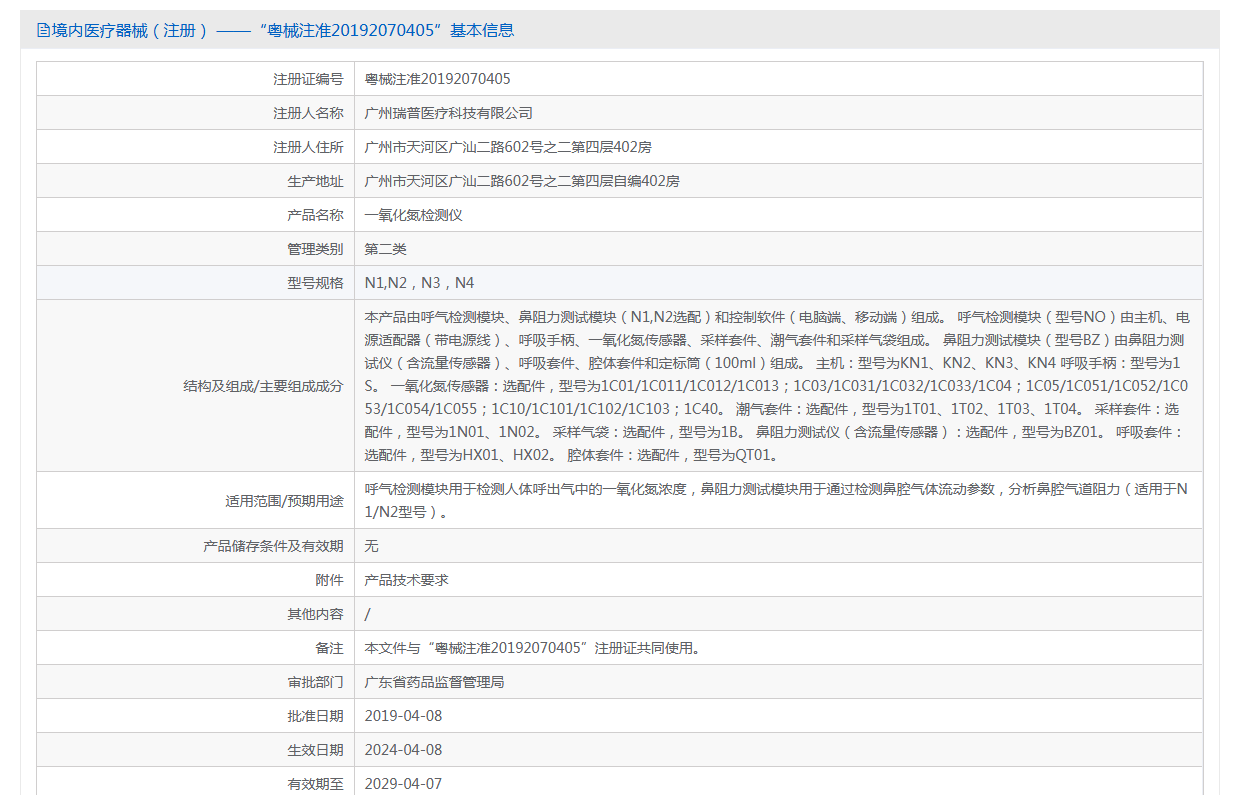Select the label "批准日期"
Viewport: 1239px width, 795px height.
click(315, 716)
